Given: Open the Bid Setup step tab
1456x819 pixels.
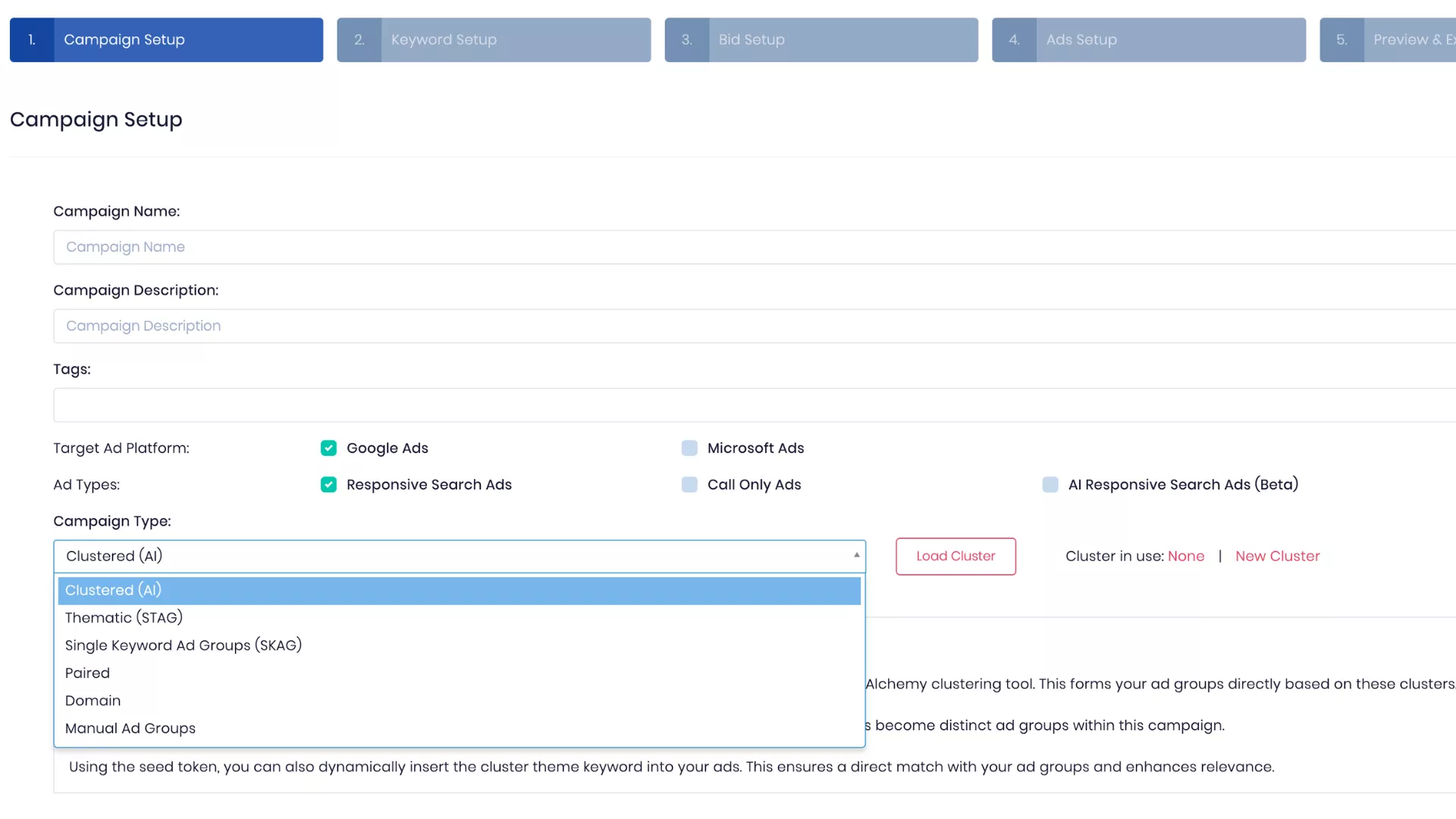Looking at the screenshot, I should click(x=821, y=39).
